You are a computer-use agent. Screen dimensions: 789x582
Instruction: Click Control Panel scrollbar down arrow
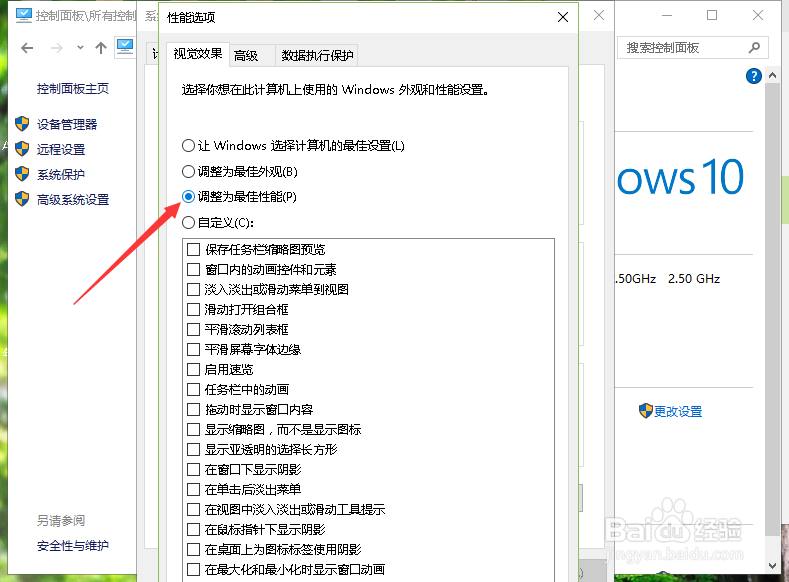[772, 565]
